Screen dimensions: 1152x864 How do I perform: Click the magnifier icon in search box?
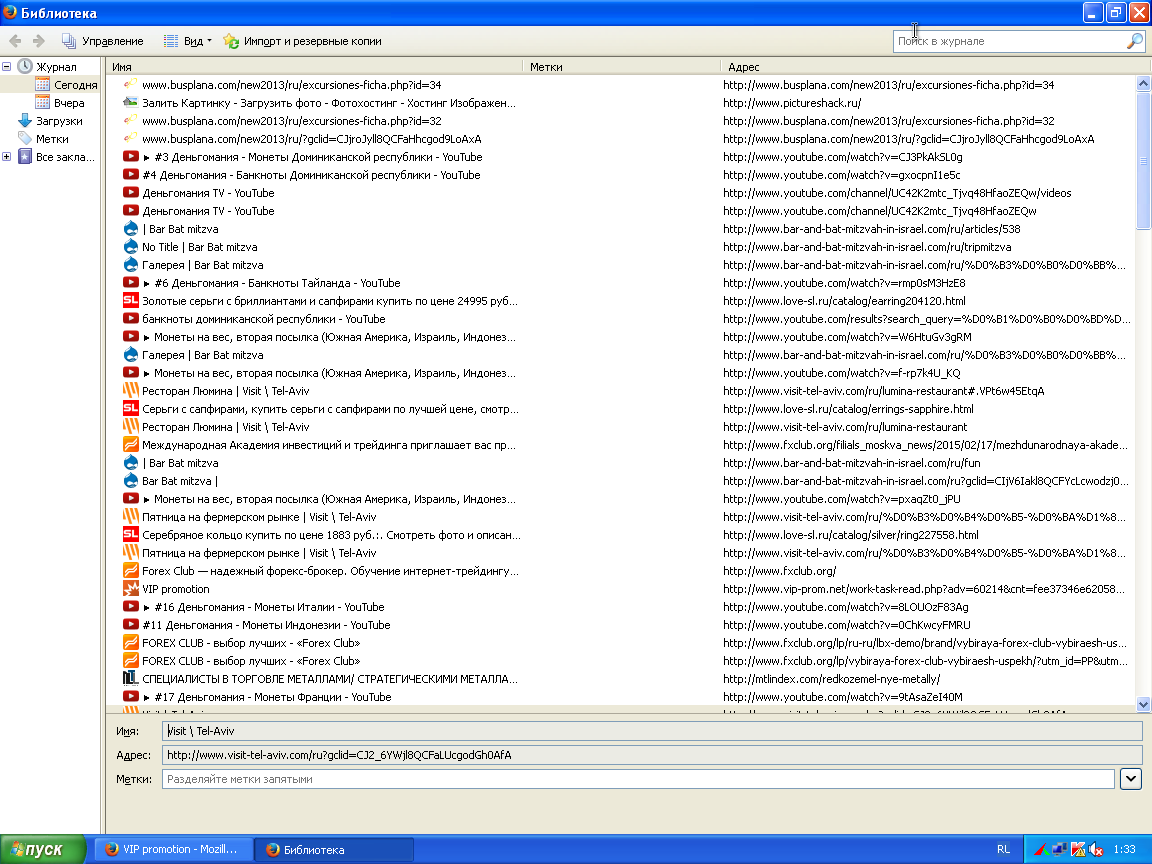tap(1134, 41)
